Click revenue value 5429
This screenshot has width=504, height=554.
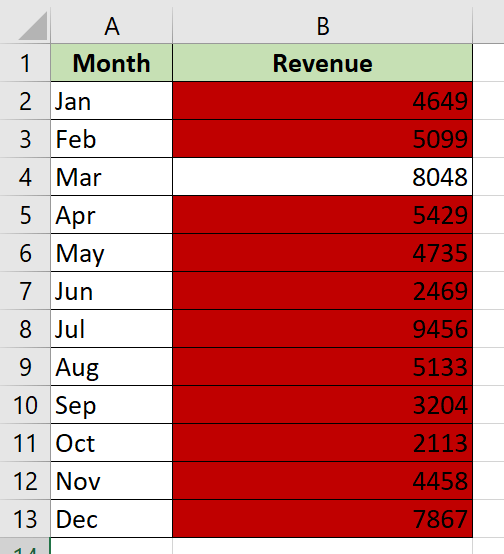click(322, 215)
